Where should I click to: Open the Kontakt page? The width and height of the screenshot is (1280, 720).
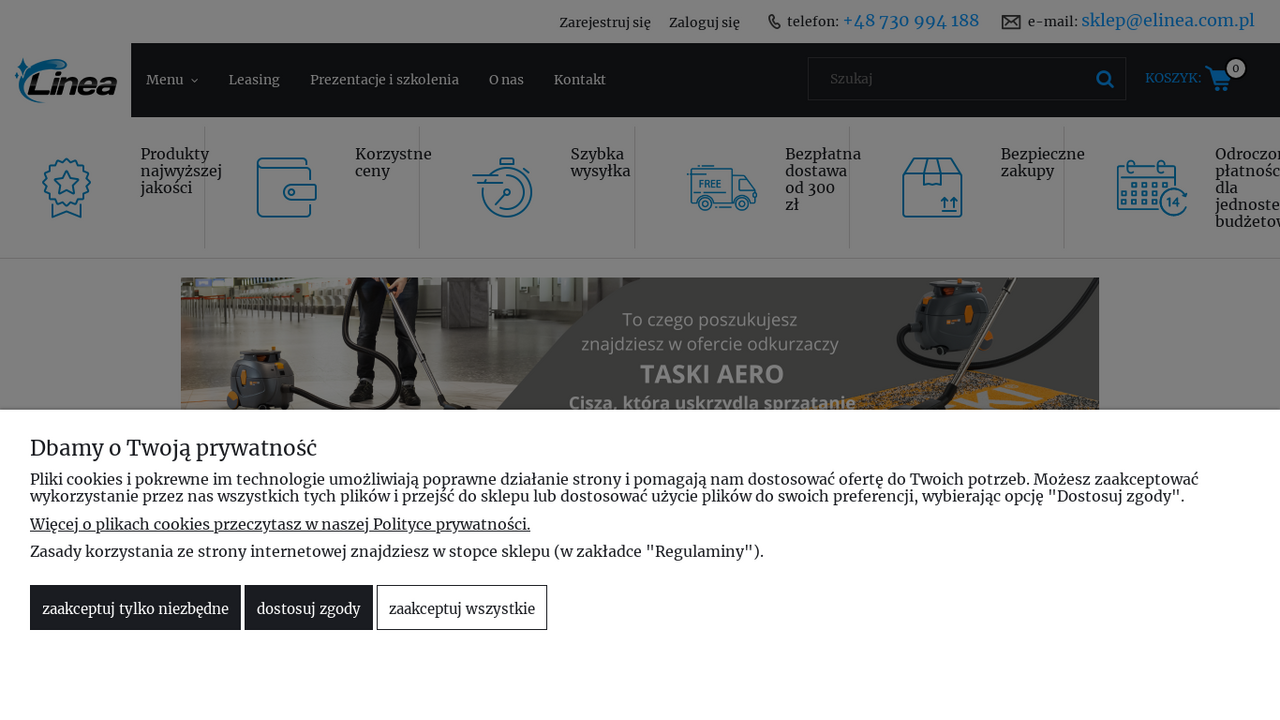580,80
